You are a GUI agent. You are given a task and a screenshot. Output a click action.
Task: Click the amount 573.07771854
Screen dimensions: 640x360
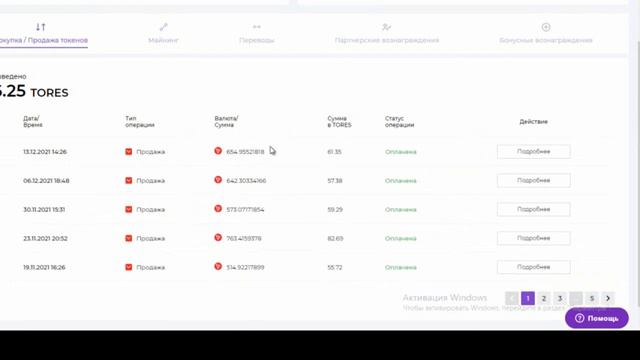click(x=245, y=209)
